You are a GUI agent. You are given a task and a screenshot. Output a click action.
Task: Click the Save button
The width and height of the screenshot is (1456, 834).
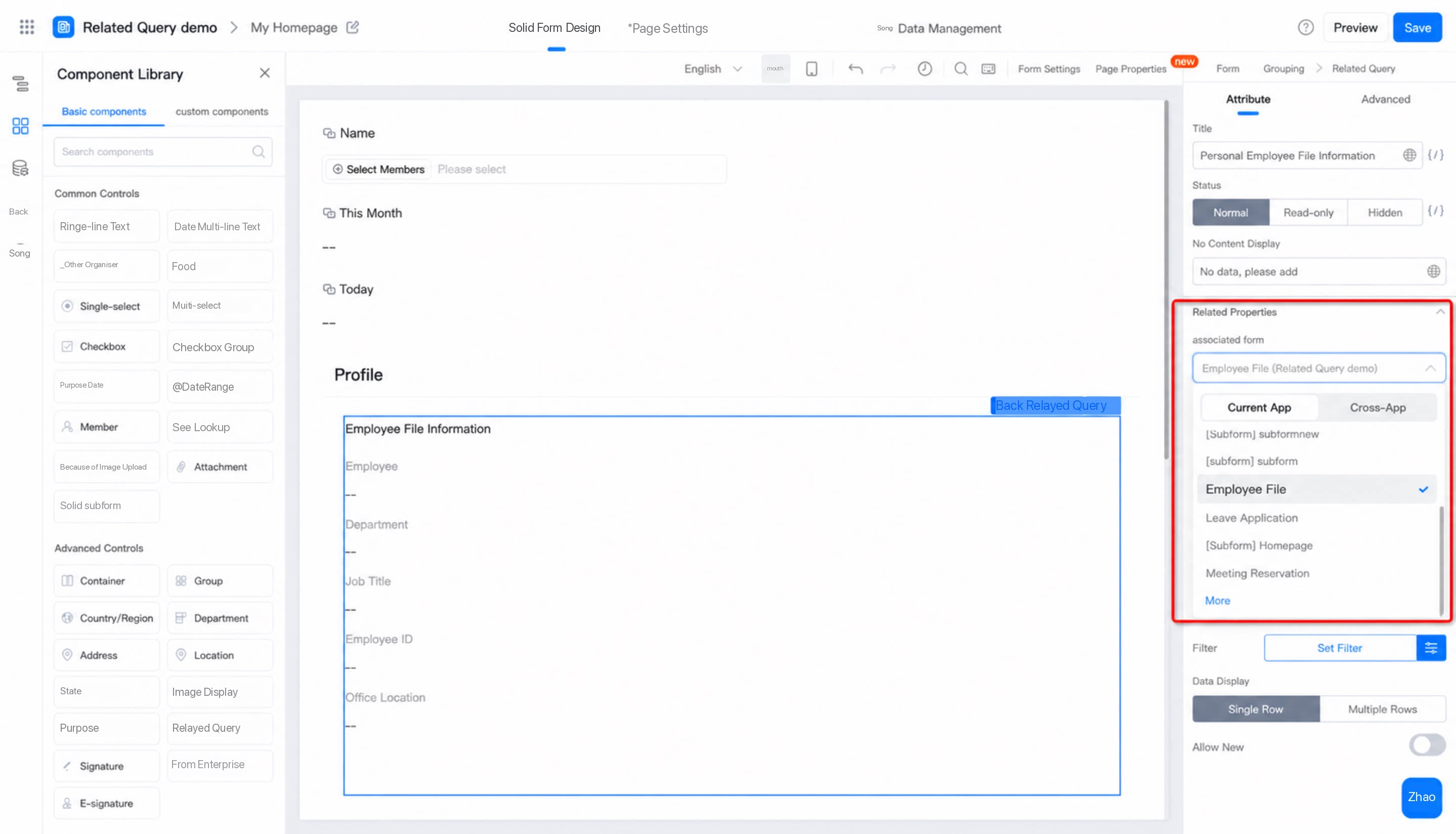tap(1417, 27)
